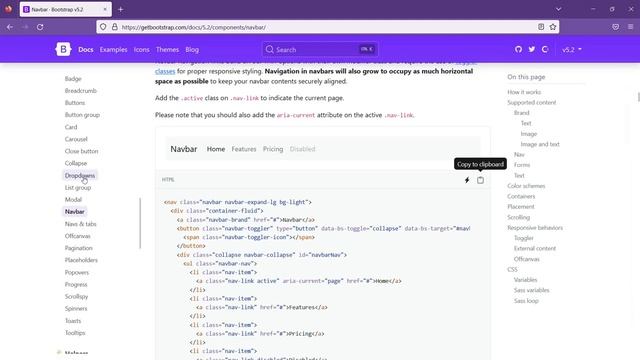640x360 pixels.
Task: Click shield tracking protection icon
Action: pyautogui.click(x=103, y=27)
